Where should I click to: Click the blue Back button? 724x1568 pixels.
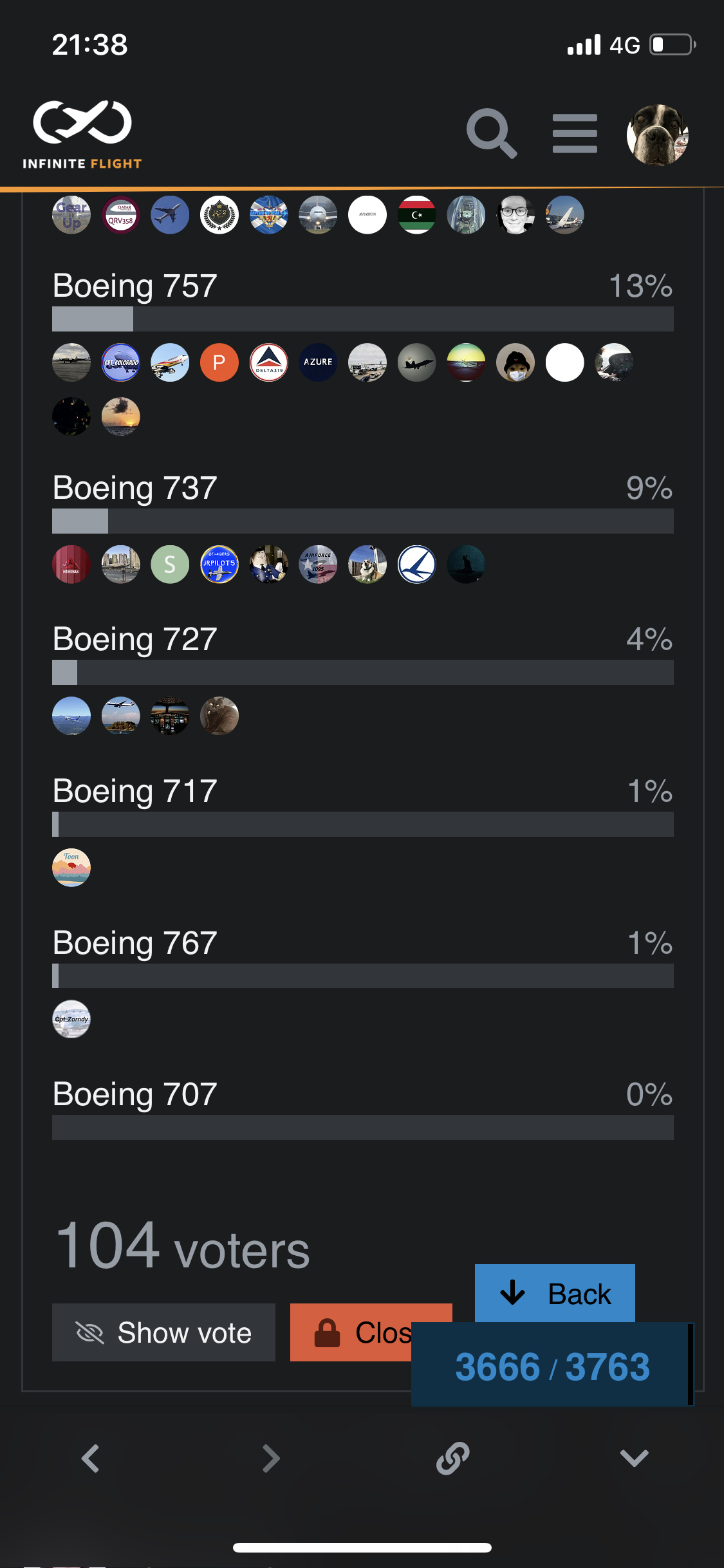(555, 1293)
